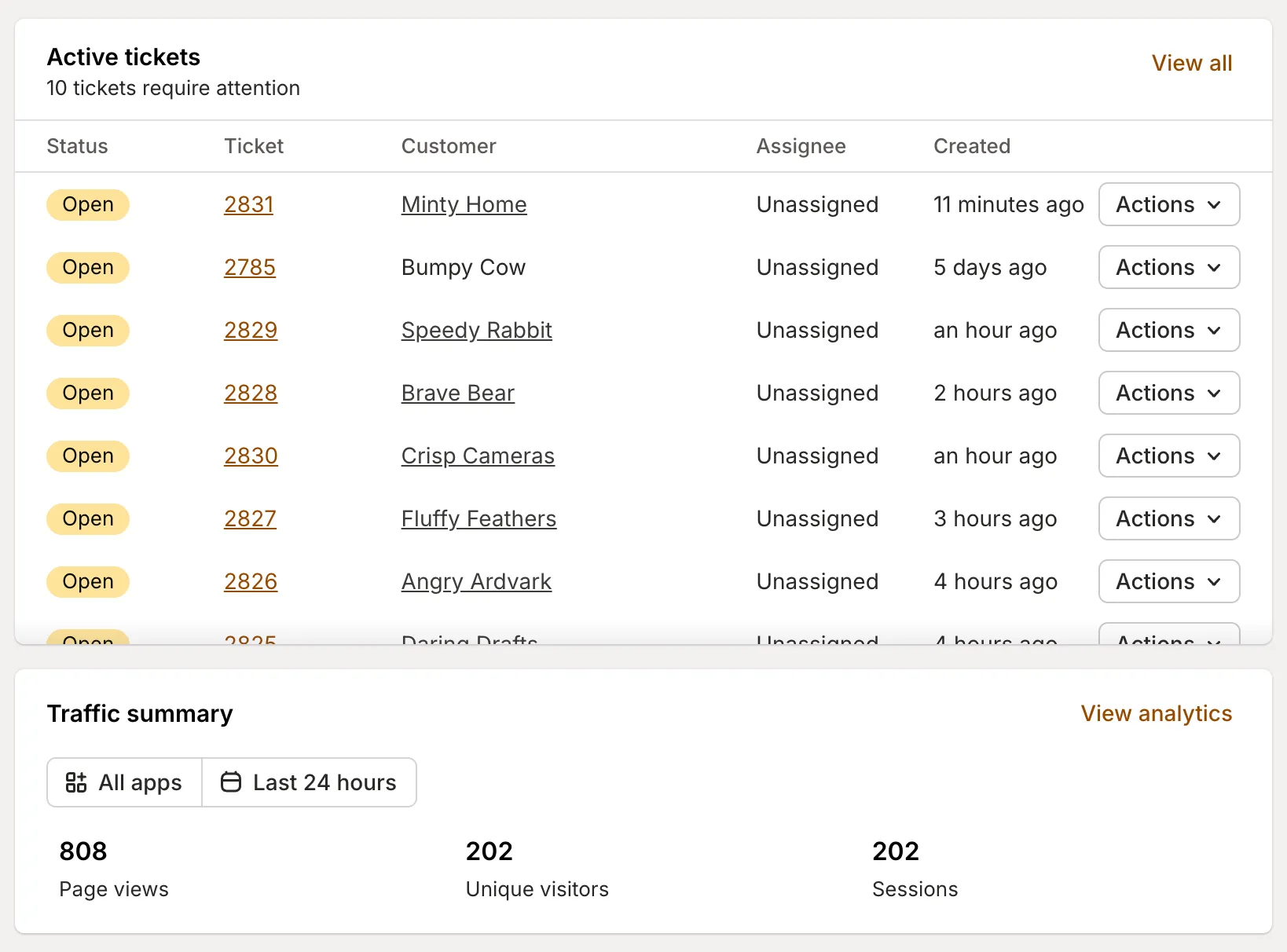Click the chevron in Fluffy Feathers' Actions button
The height and width of the screenshot is (952, 1287).
[1214, 519]
